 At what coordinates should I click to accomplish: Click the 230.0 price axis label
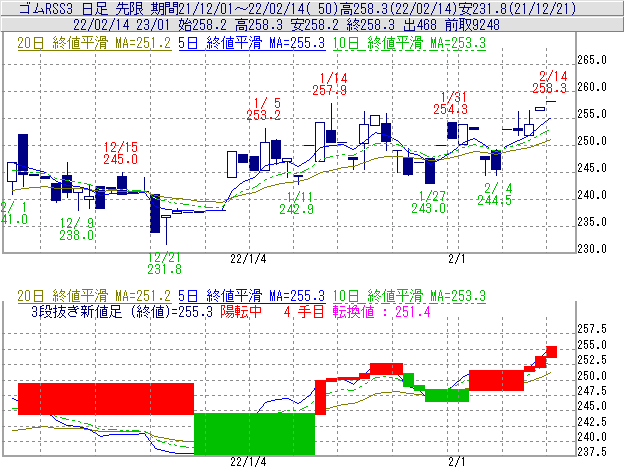[592, 249]
